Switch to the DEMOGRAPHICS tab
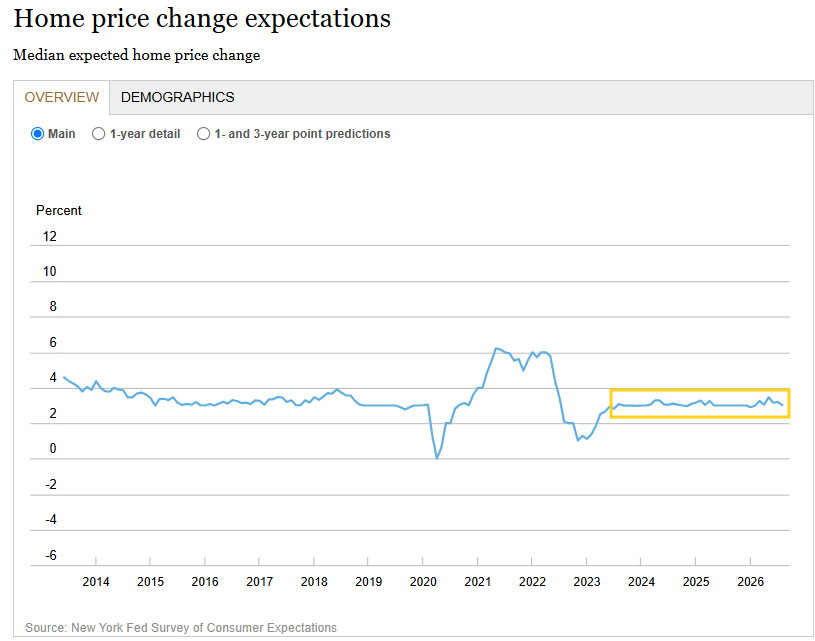815x641 pixels. (178, 97)
